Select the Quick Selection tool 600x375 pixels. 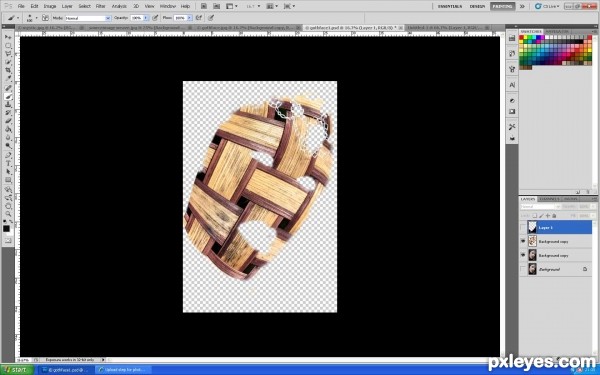coord(8,62)
